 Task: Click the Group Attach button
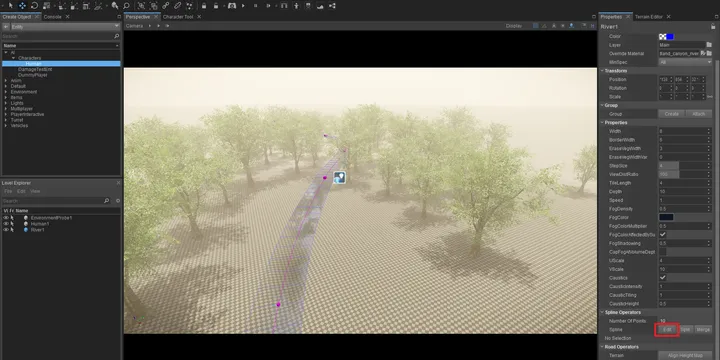click(698, 114)
